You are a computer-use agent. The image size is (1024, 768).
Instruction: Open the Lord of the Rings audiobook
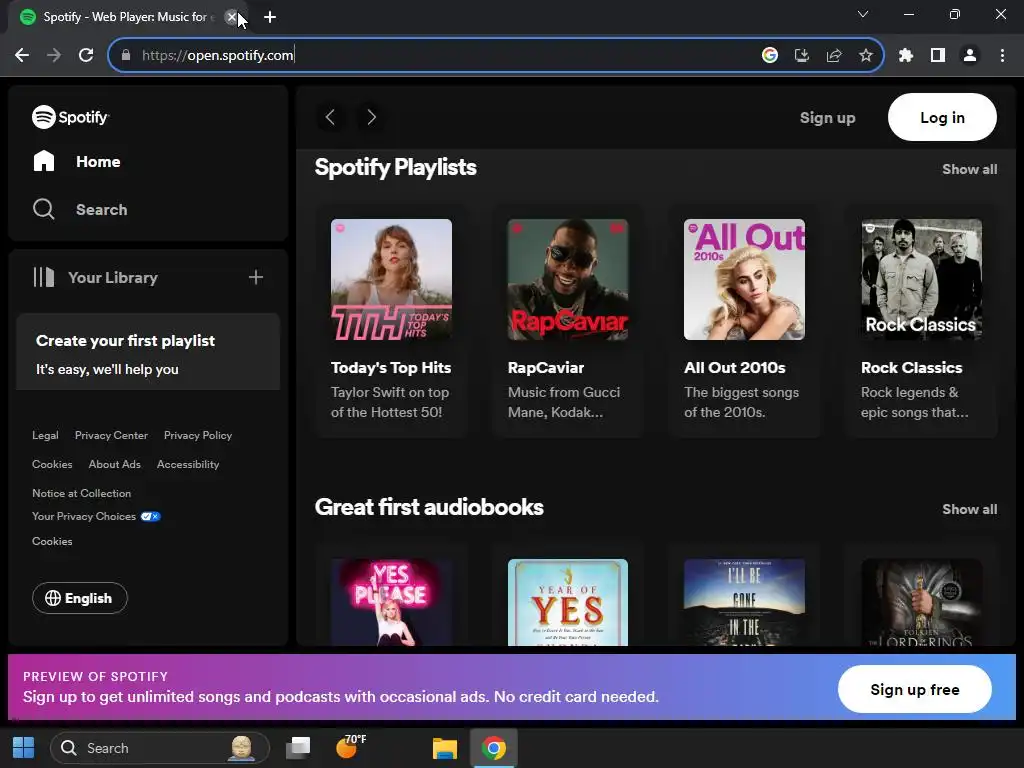(x=921, y=602)
